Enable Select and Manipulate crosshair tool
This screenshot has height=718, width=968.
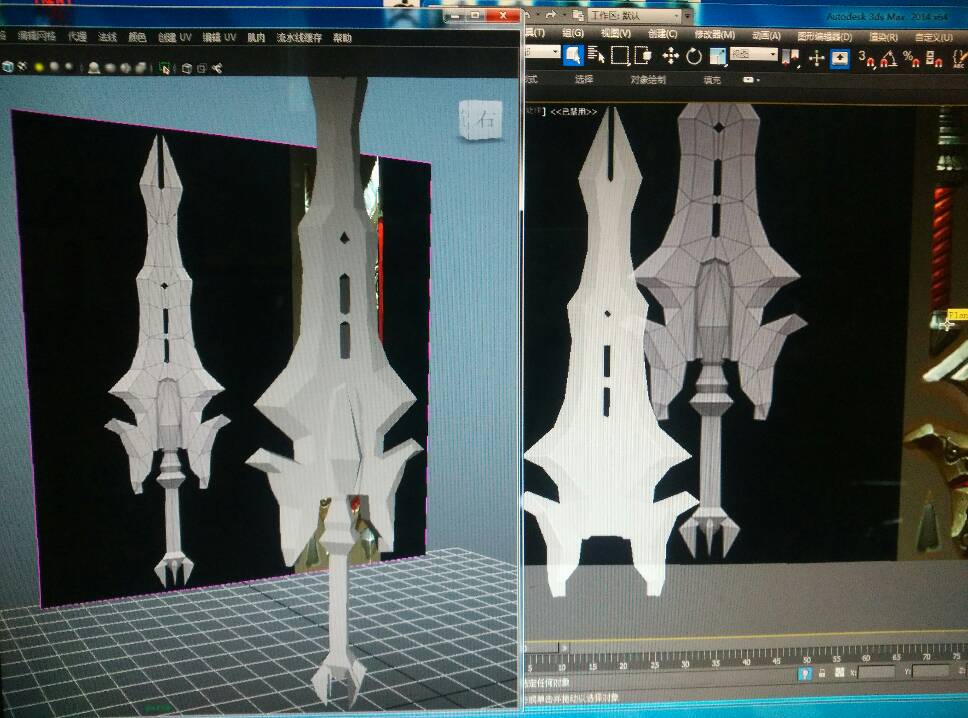click(x=816, y=59)
